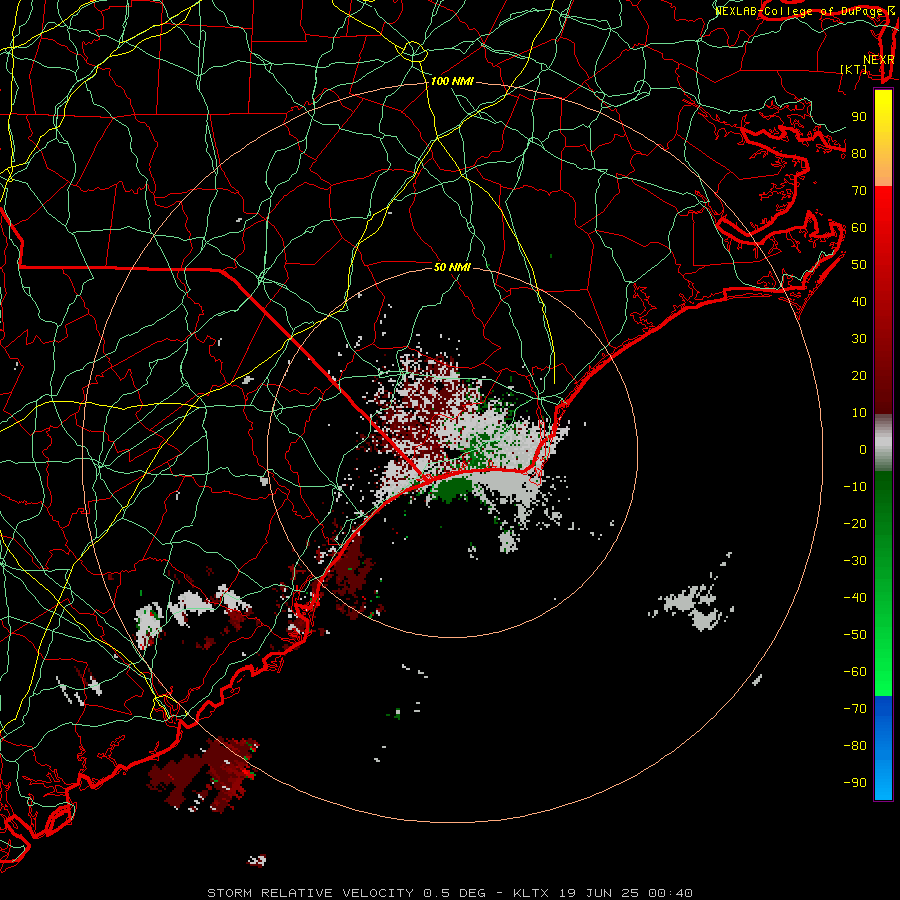
Task: Click the gray zero-velocity segment of color bar
Action: [x=883, y=443]
